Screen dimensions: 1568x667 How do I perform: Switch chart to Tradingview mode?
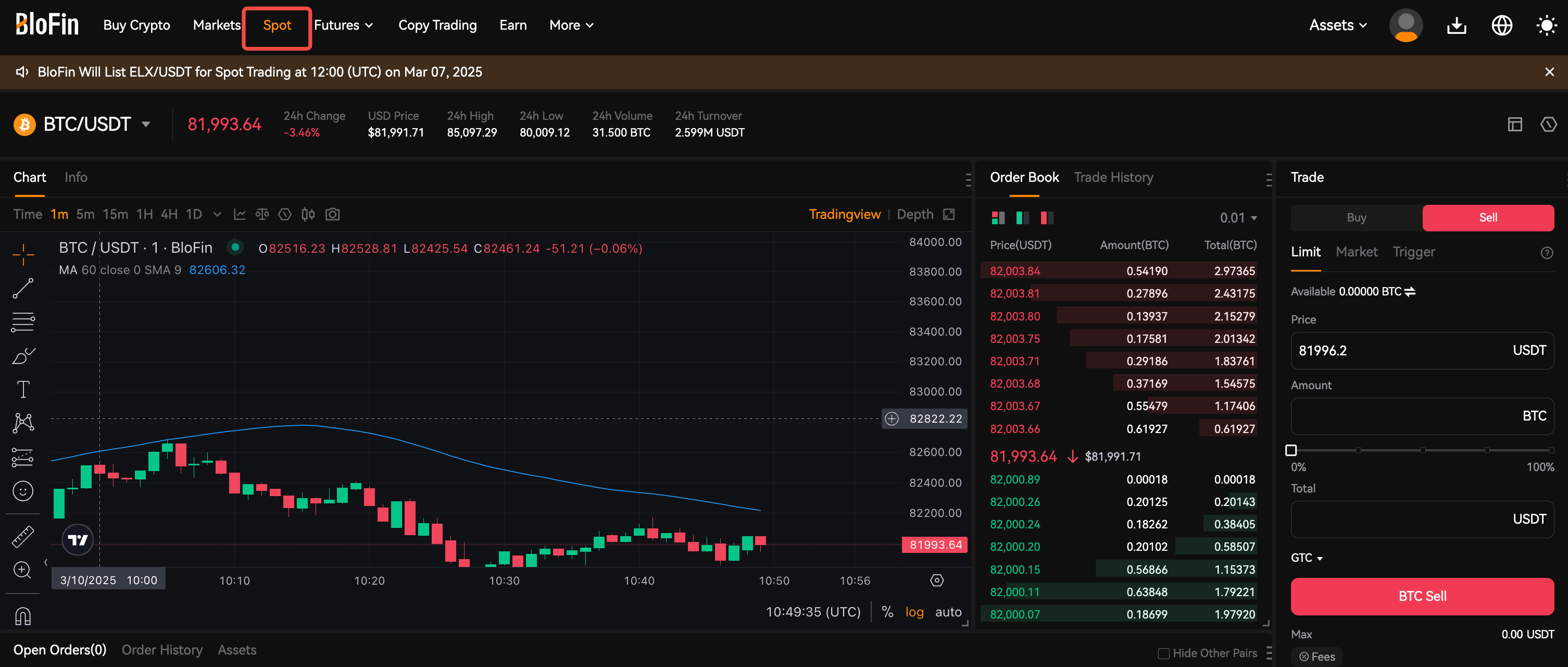click(x=844, y=214)
